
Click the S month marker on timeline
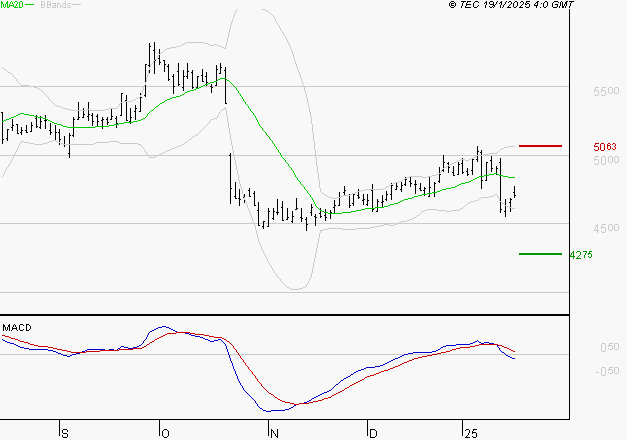[x=65, y=434]
